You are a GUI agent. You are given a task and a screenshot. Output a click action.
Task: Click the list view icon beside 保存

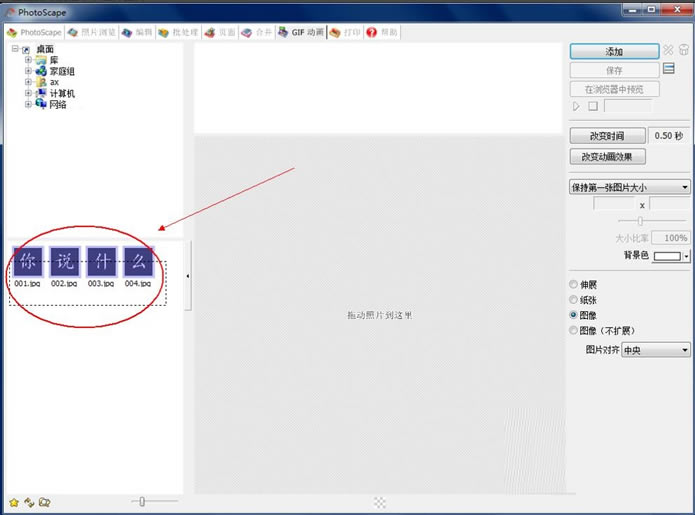[669, 69]
